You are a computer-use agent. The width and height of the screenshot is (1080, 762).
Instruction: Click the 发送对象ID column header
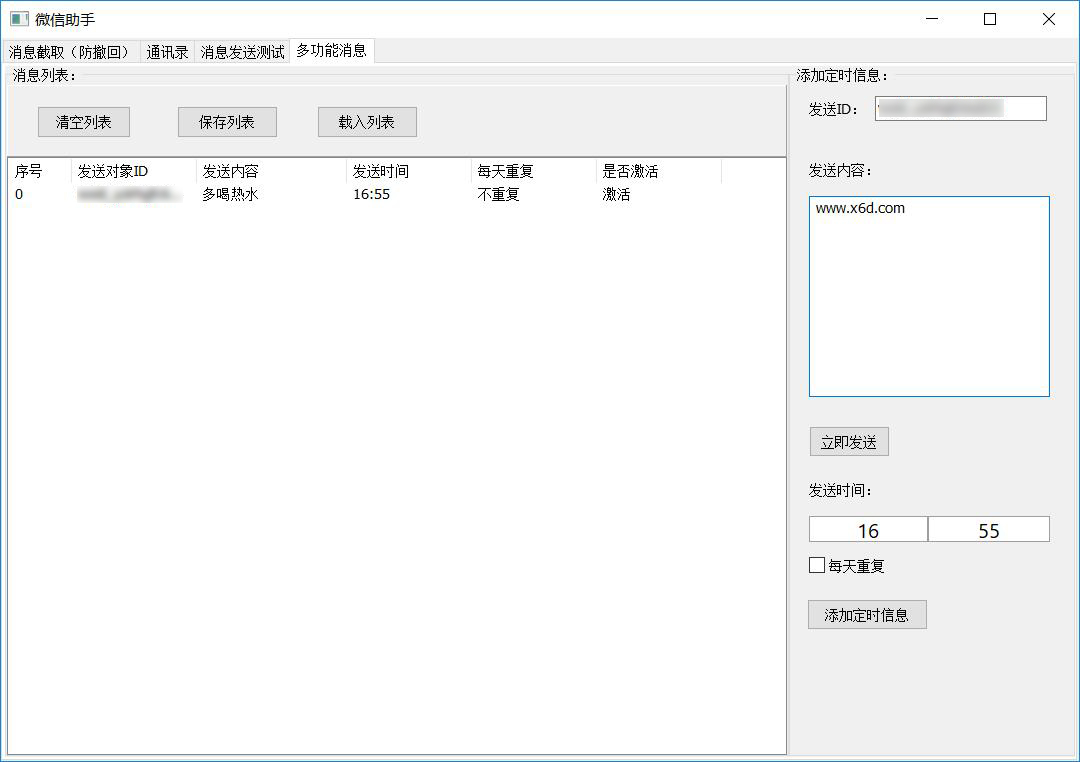pyautogui.click(x=110, y=170)
